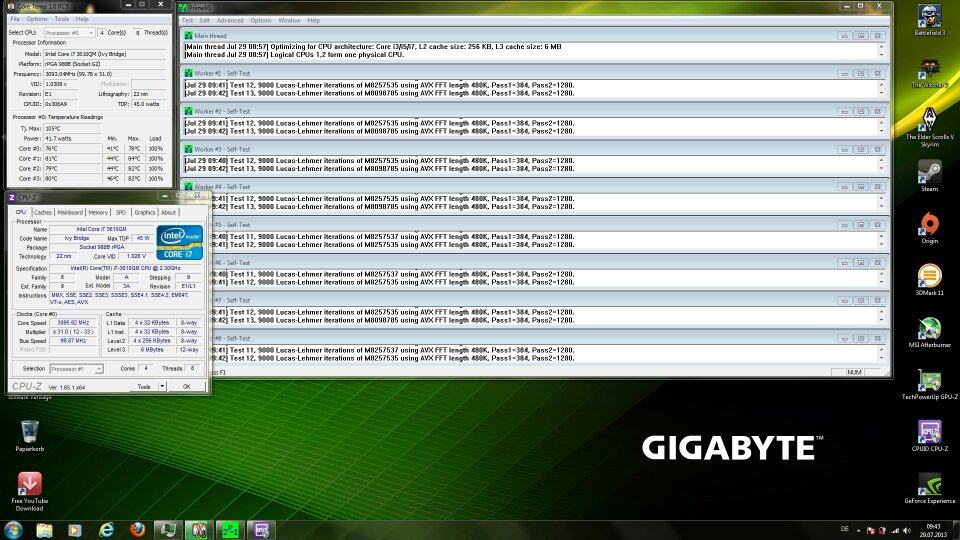This screenshot has height=540, width=960.
Task: Open MSI Afterburner desktop icon
Action: pyautogui.click(x=929, y=332)
